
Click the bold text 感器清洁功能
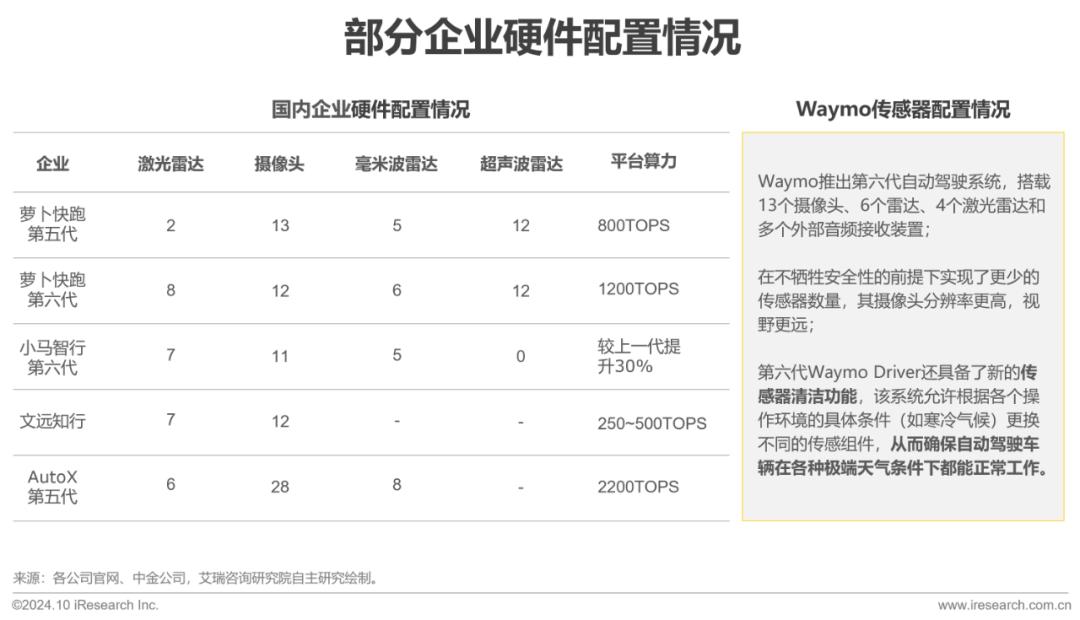[807, 396]
